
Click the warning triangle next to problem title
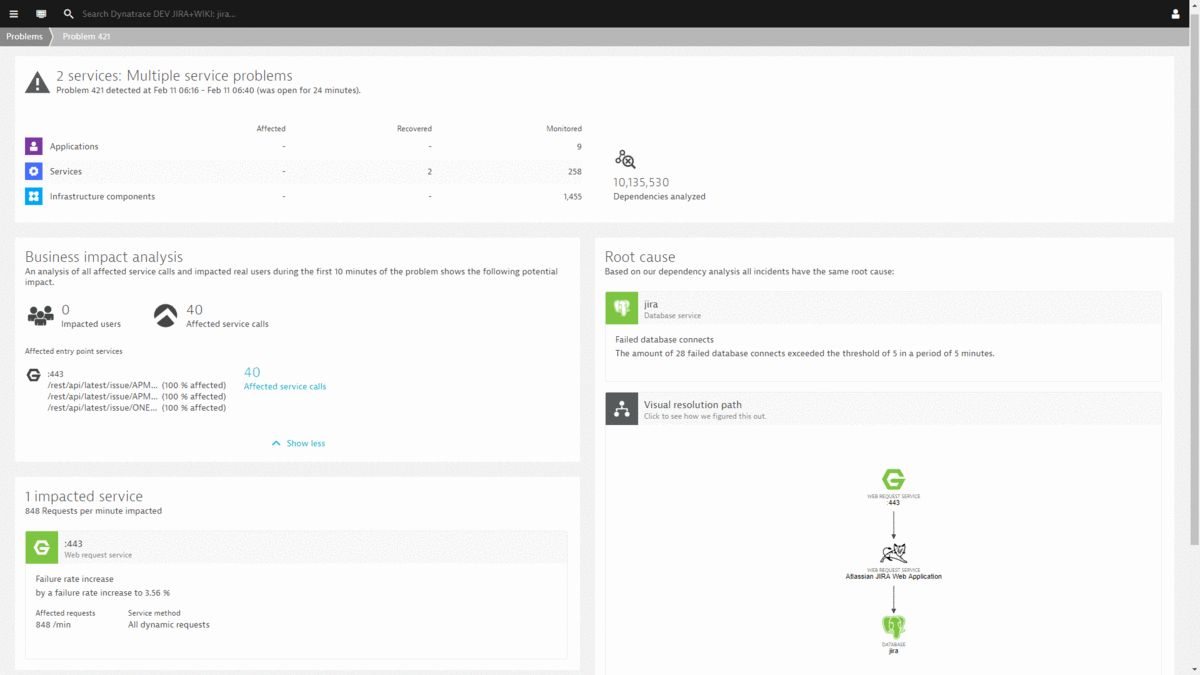(36, 81)
